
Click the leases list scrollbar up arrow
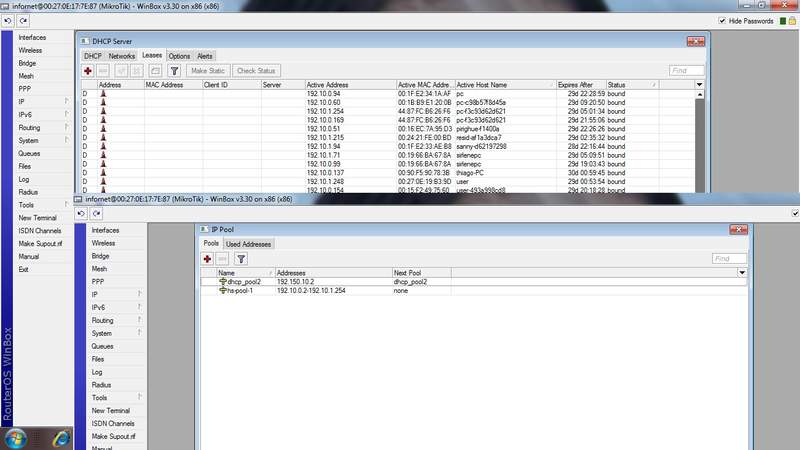699,94
